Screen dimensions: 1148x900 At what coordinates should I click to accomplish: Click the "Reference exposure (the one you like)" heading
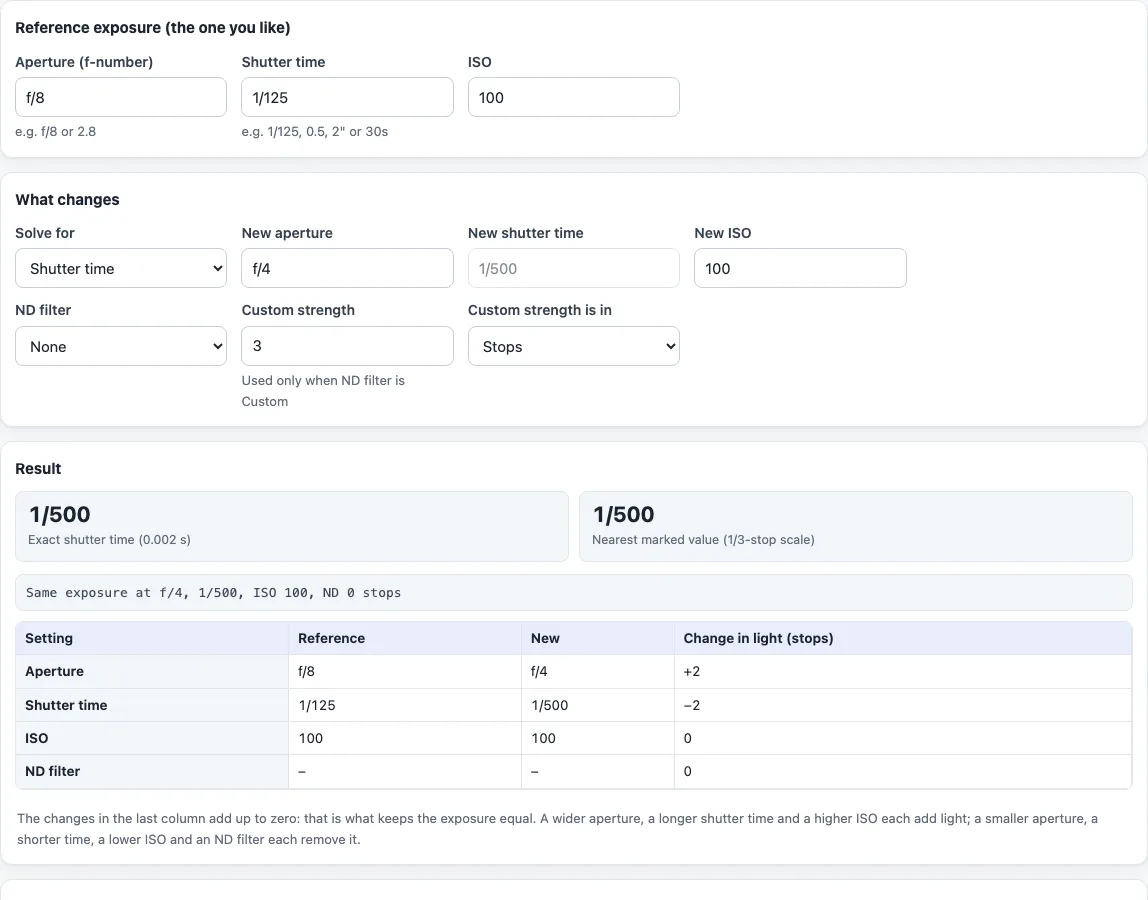coord(153,28)
